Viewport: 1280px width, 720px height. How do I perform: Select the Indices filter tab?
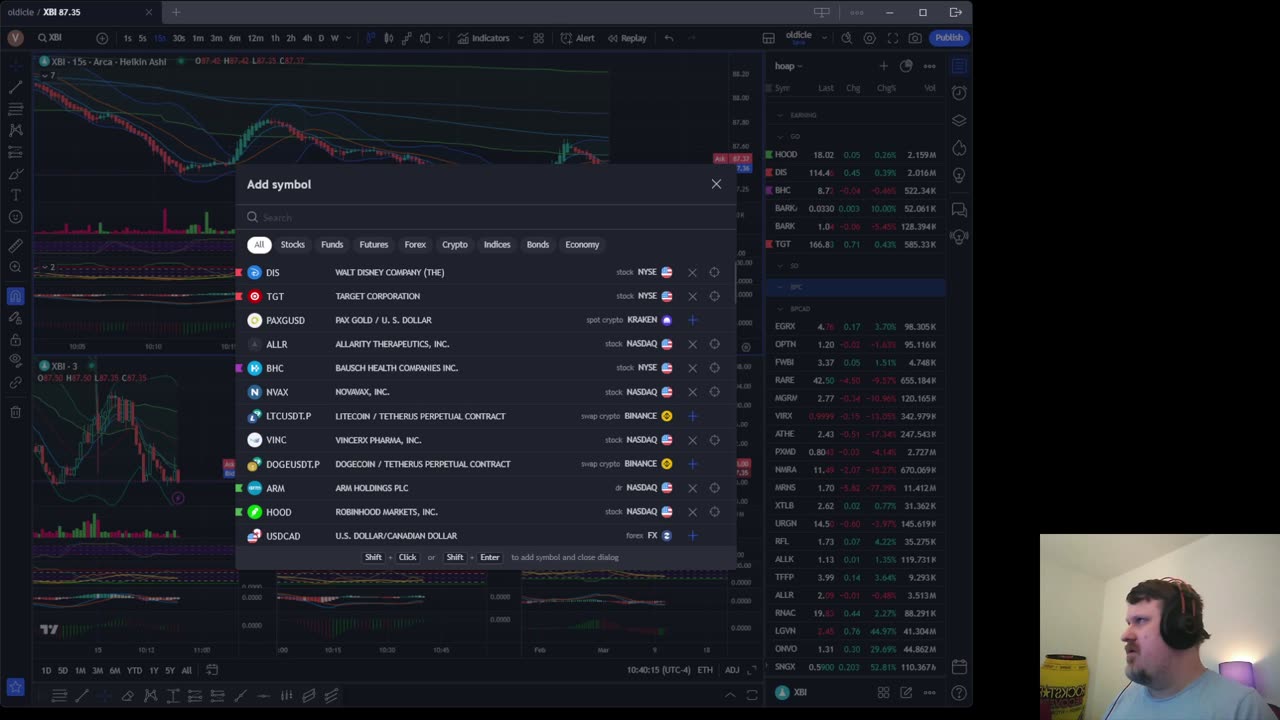point(497,244)
